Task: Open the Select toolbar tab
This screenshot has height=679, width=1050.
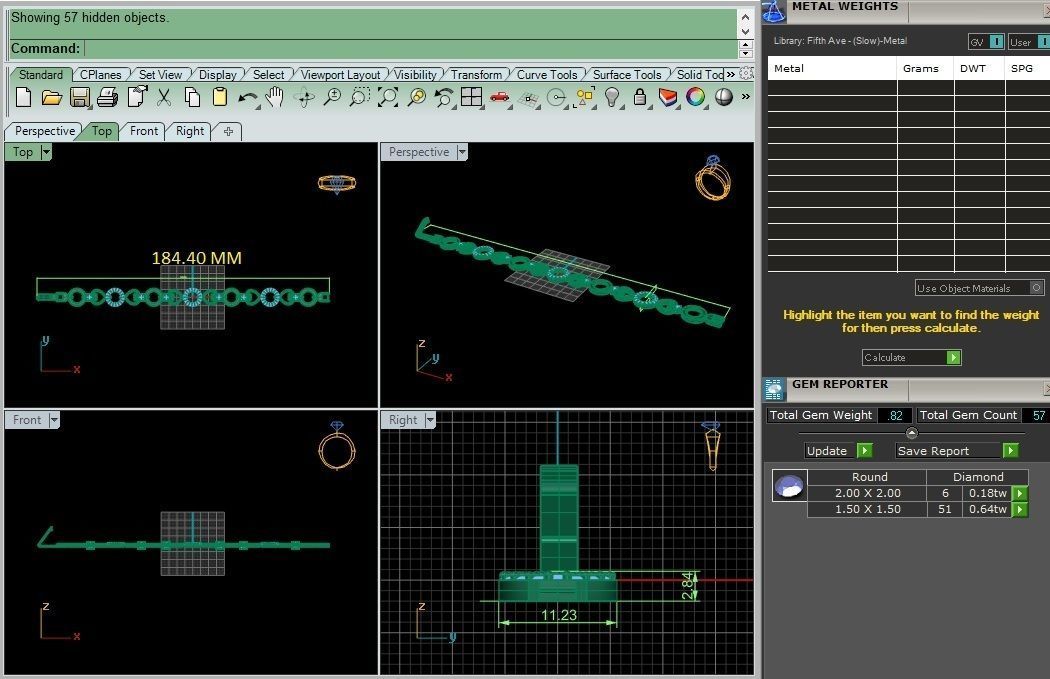Action: [x=268, y=75]
